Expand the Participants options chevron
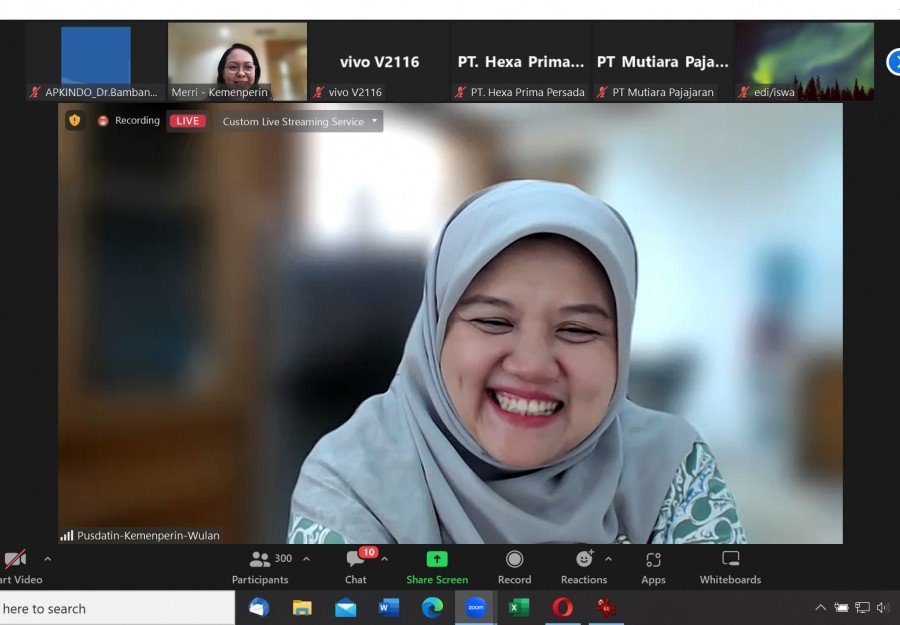Screen dimensions: 900x625 coord(307,559)
